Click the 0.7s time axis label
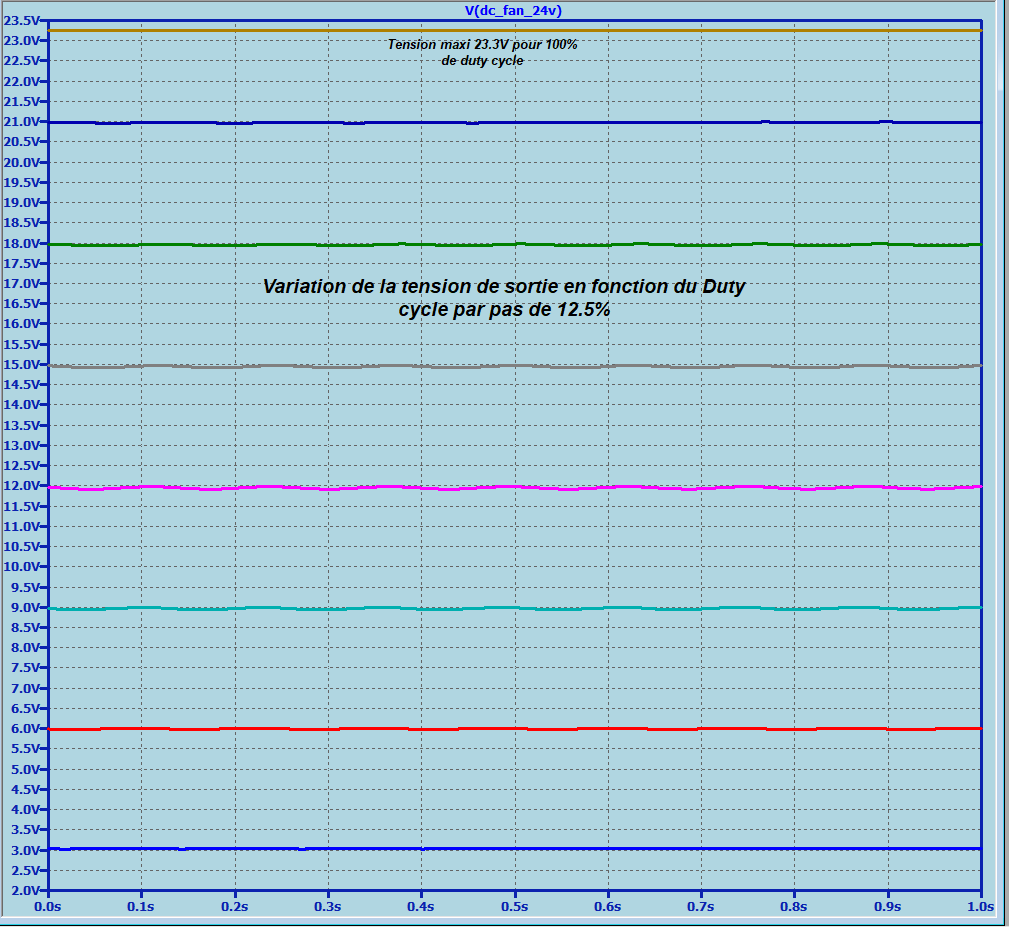 point(701,907)
